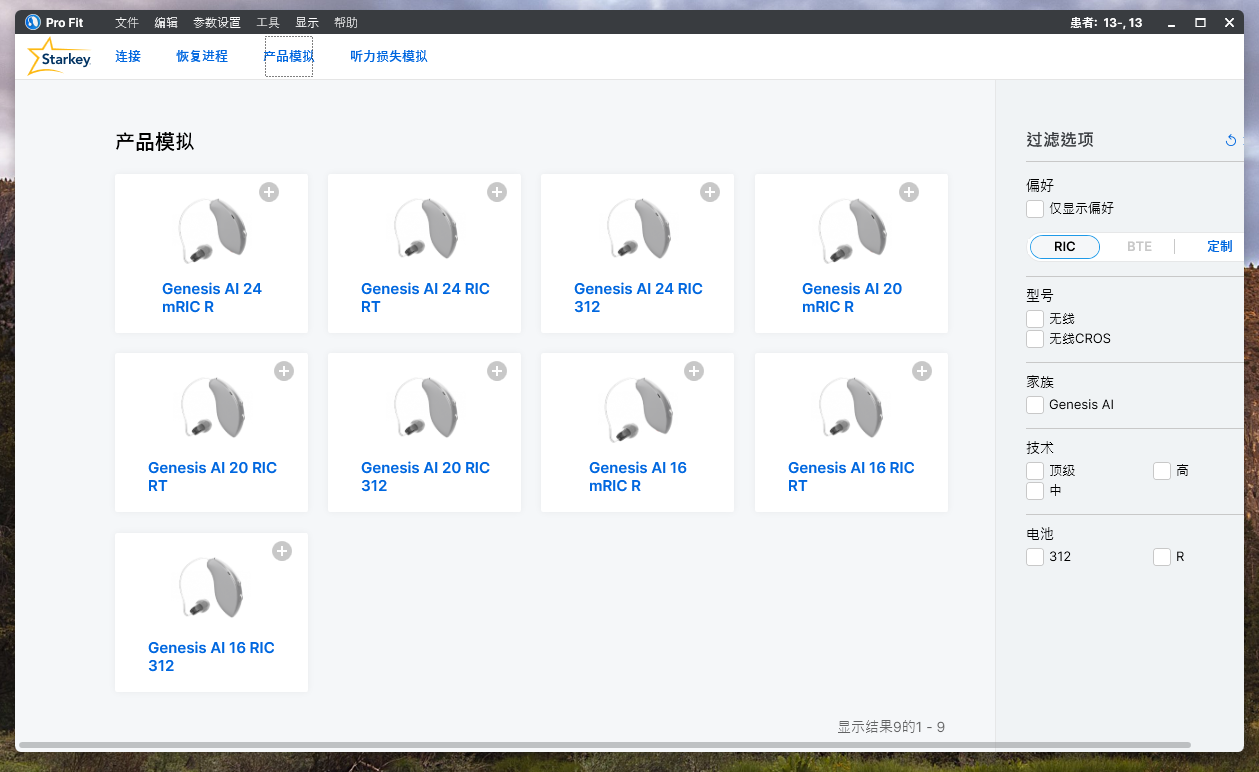Add Genesis AI 24 mRIC R plus icon
Image resolution: width=1259 pixels, height=772 pixels.
click(269, 192)
